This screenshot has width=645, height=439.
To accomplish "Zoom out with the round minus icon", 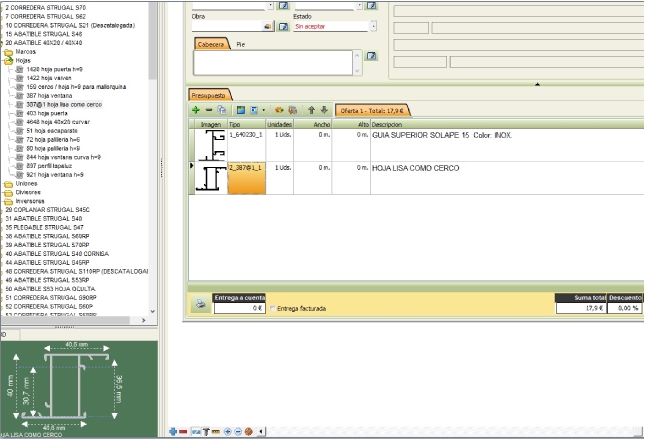I will point(238,432).
